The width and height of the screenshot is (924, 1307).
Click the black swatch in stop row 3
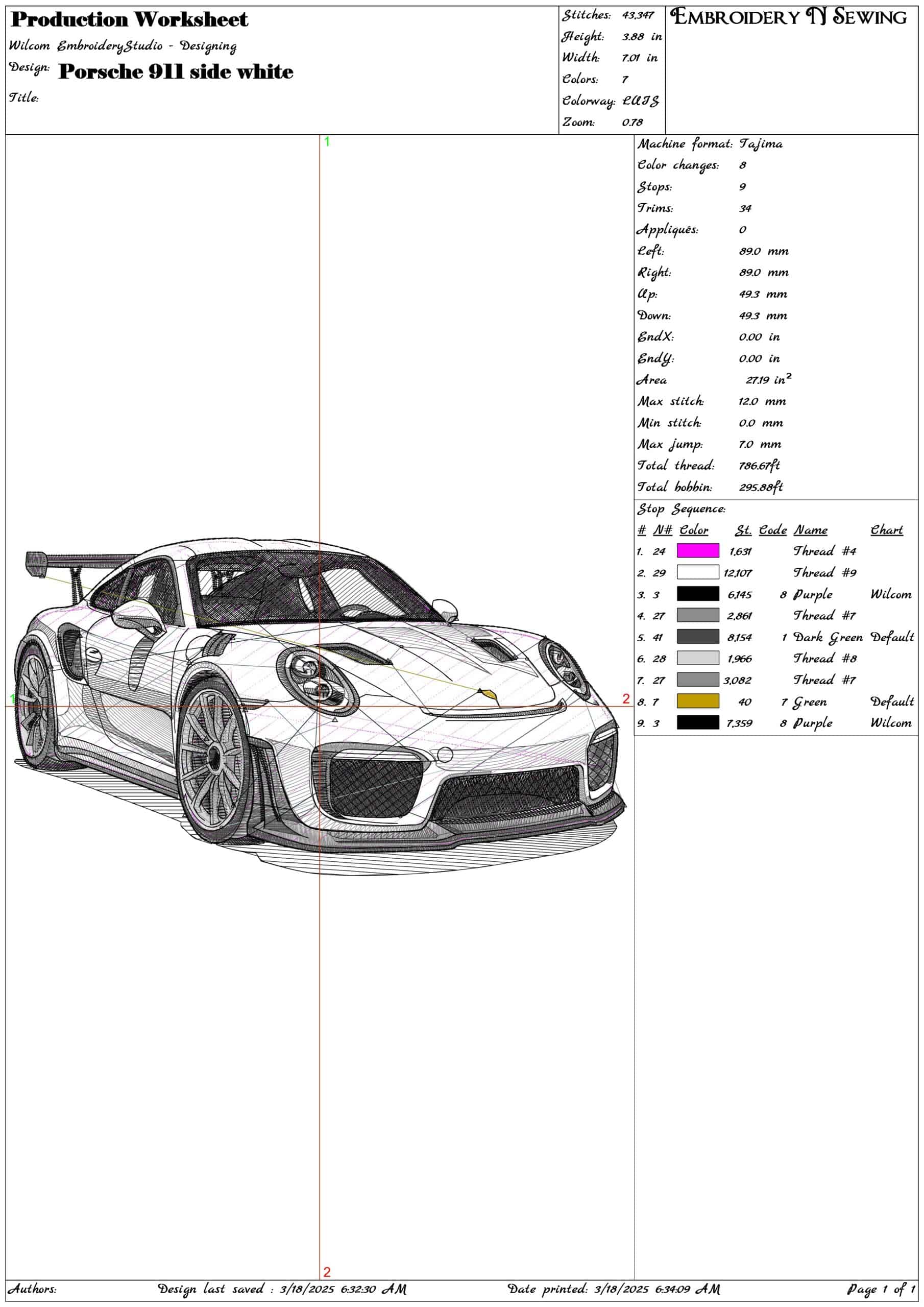coord(697,594)
